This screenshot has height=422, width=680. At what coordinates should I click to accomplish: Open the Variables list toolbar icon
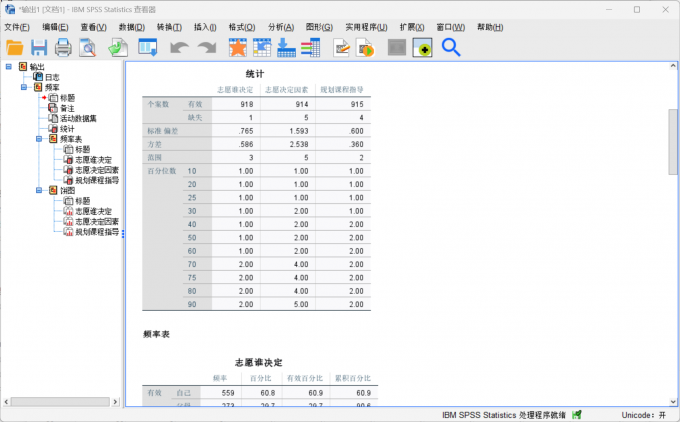pyautogui.click(x=311, y=47)
